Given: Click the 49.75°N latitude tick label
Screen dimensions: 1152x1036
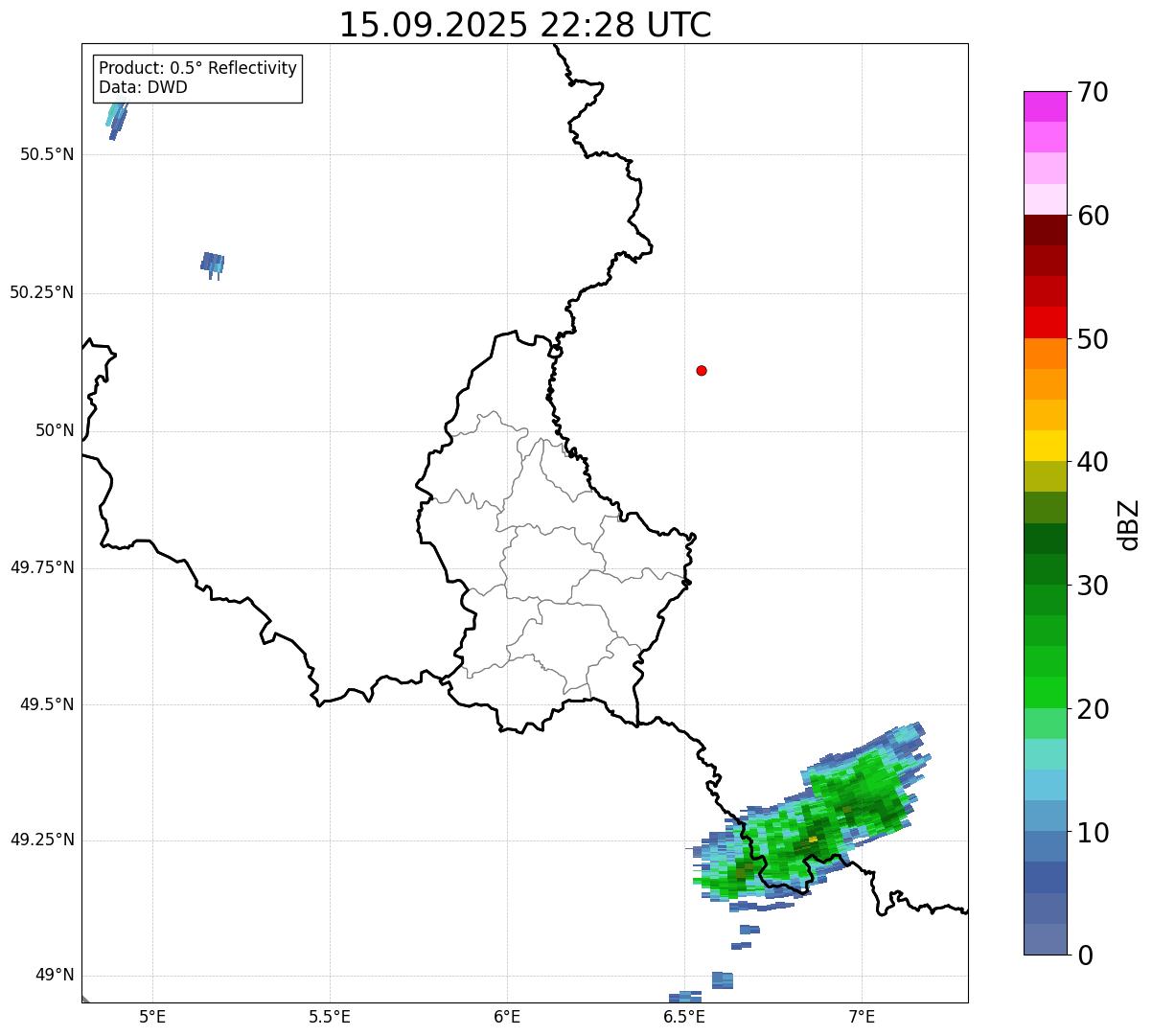Looking at the screenshot, I should (x=42, y=567).
